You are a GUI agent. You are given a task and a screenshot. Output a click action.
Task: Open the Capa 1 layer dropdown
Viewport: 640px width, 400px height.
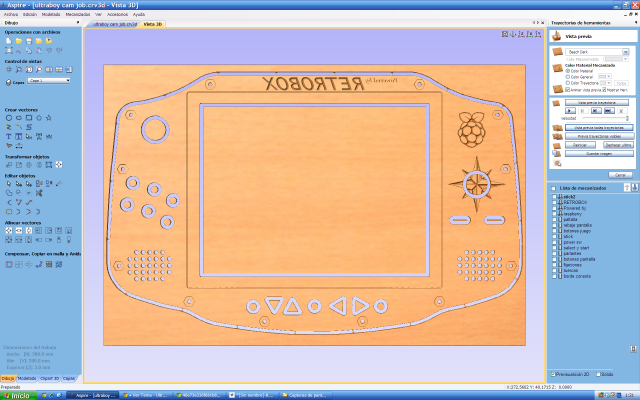click(x=49, y=81)
